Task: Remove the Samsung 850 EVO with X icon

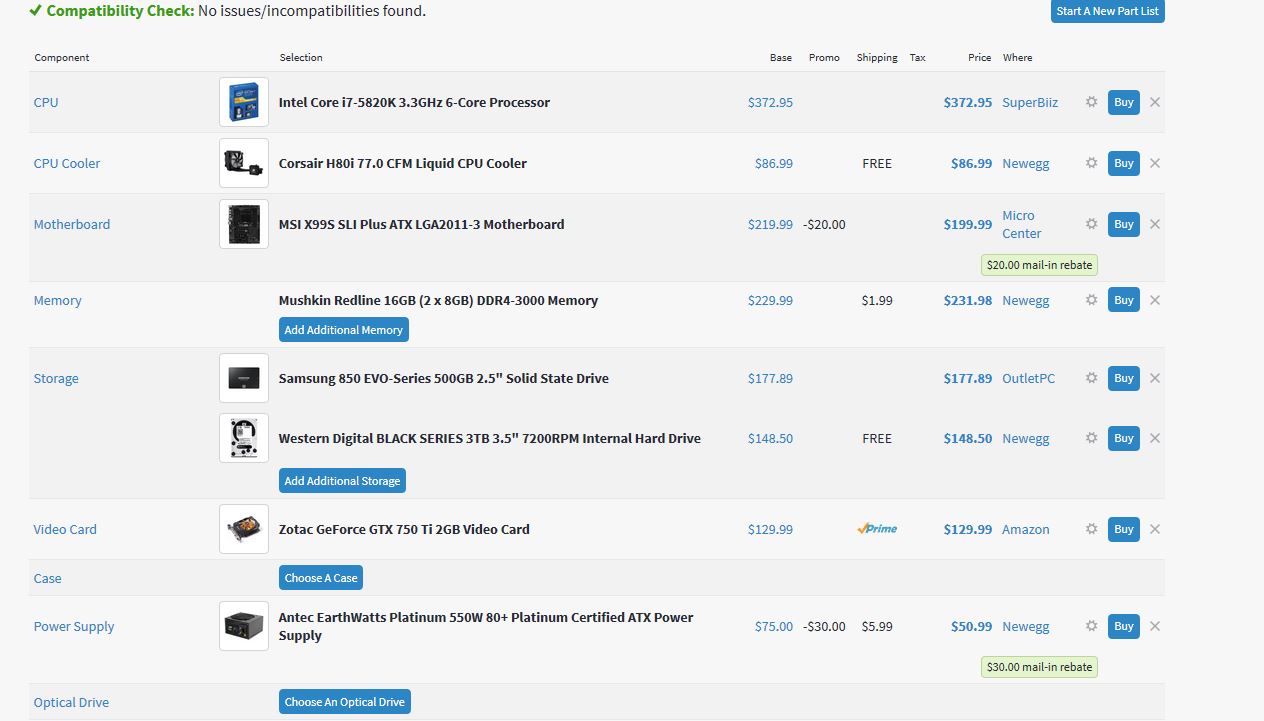Action: point(1155,378)
